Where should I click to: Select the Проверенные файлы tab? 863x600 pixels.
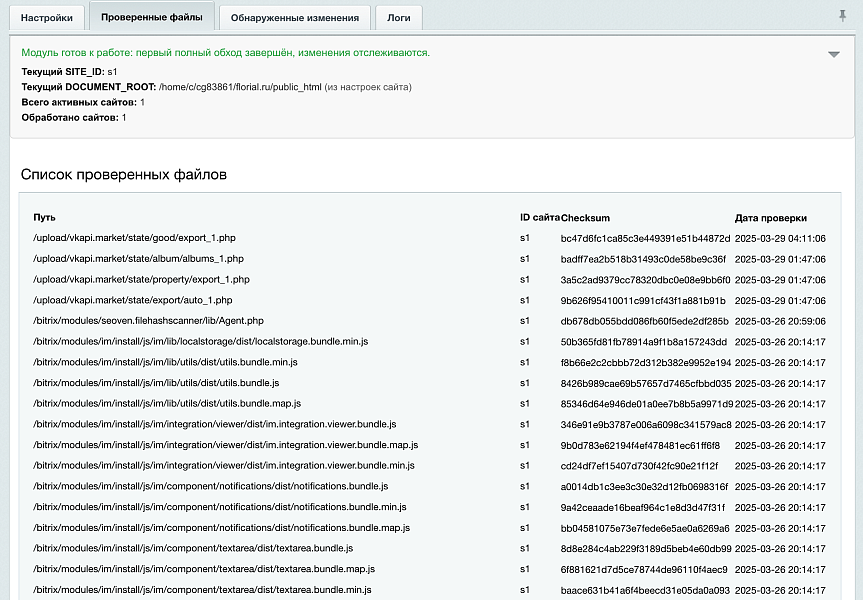pyautogui.click(x=155, y=17)
